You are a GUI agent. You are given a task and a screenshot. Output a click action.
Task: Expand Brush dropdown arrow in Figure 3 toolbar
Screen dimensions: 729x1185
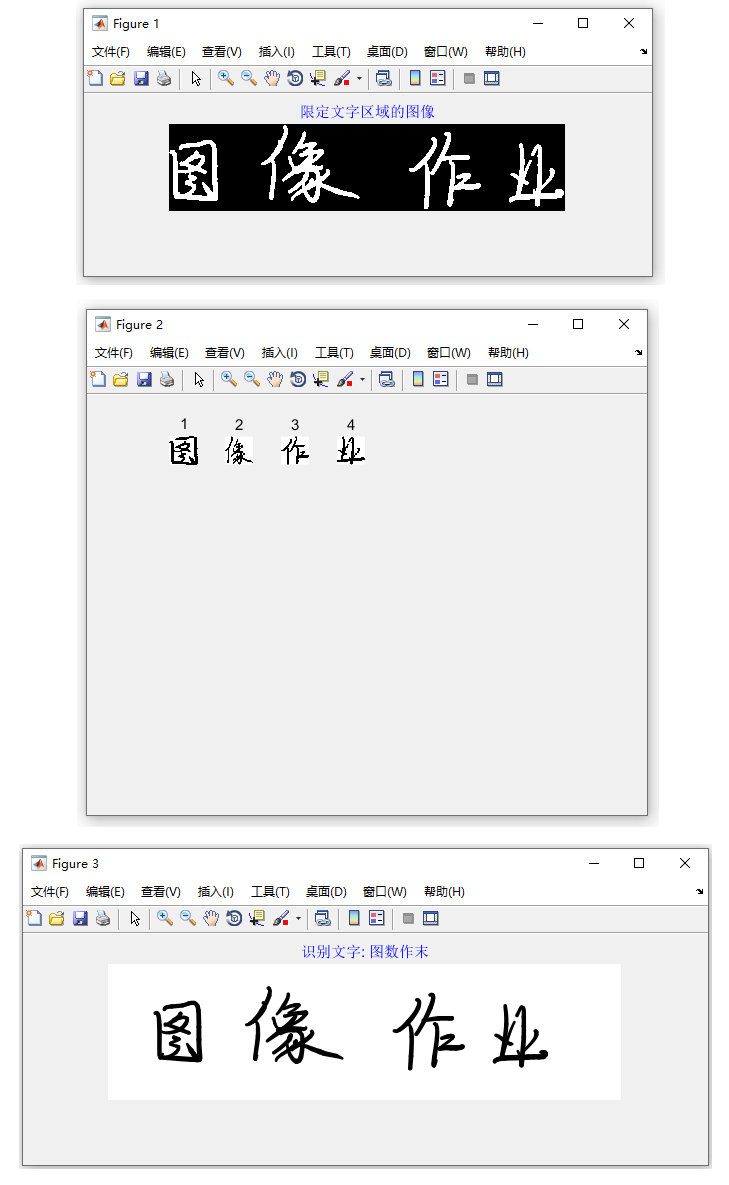click(x=298, y=918)
